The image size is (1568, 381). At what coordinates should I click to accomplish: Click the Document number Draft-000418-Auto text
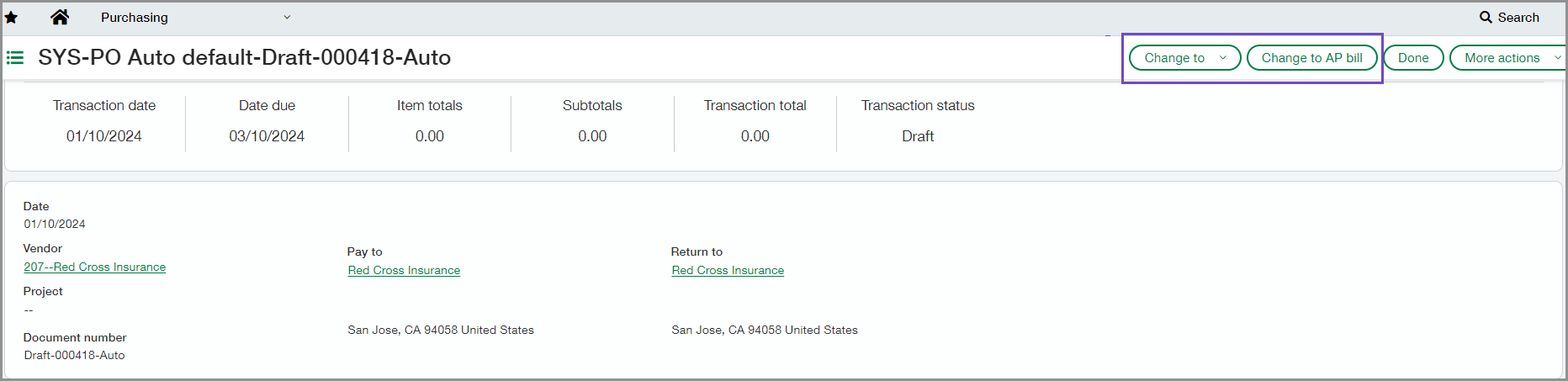[74, 355]
